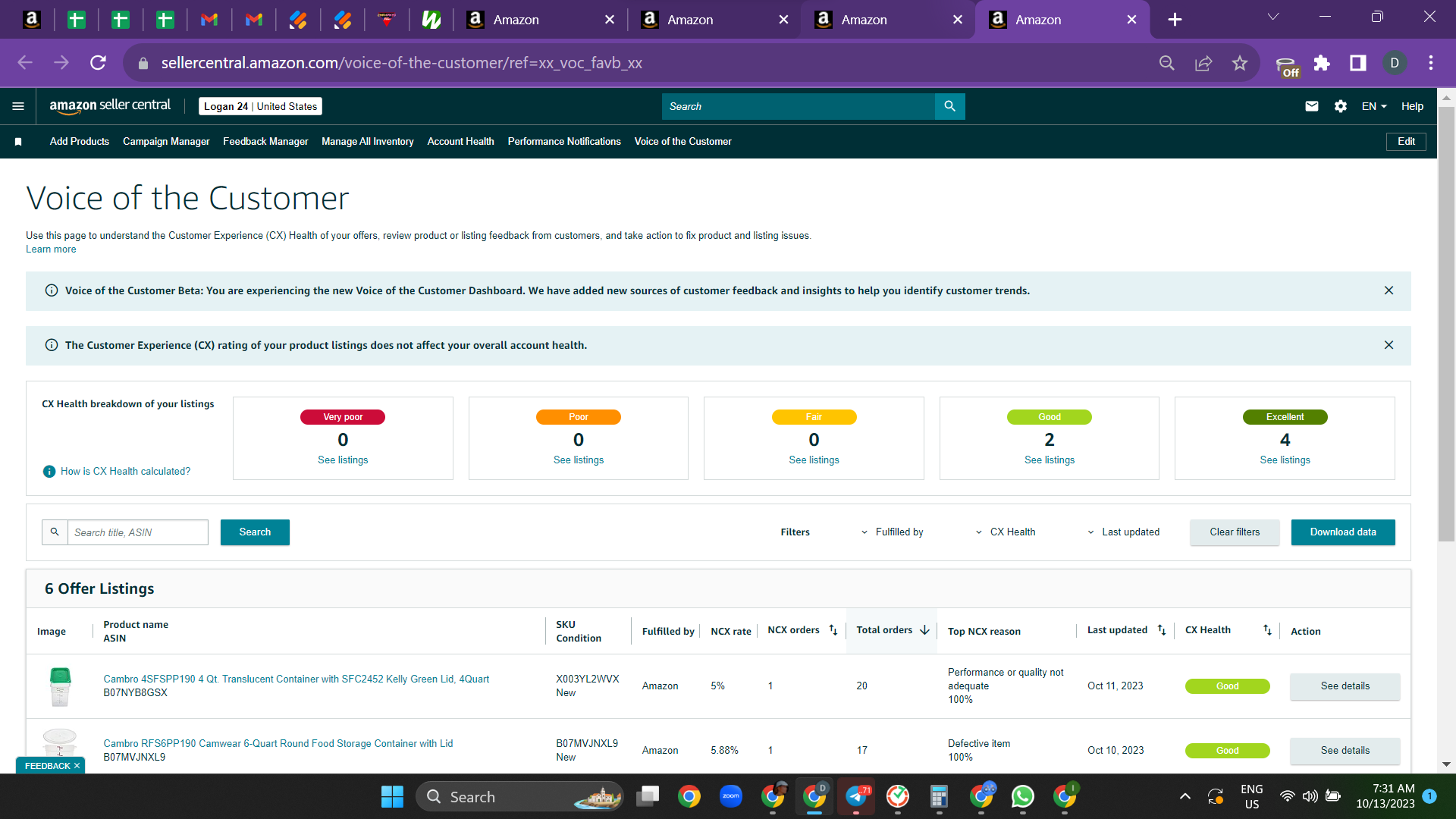Open the Windows Start menu
Viewport: 1456px width, 819px height.
click(392, 797)
